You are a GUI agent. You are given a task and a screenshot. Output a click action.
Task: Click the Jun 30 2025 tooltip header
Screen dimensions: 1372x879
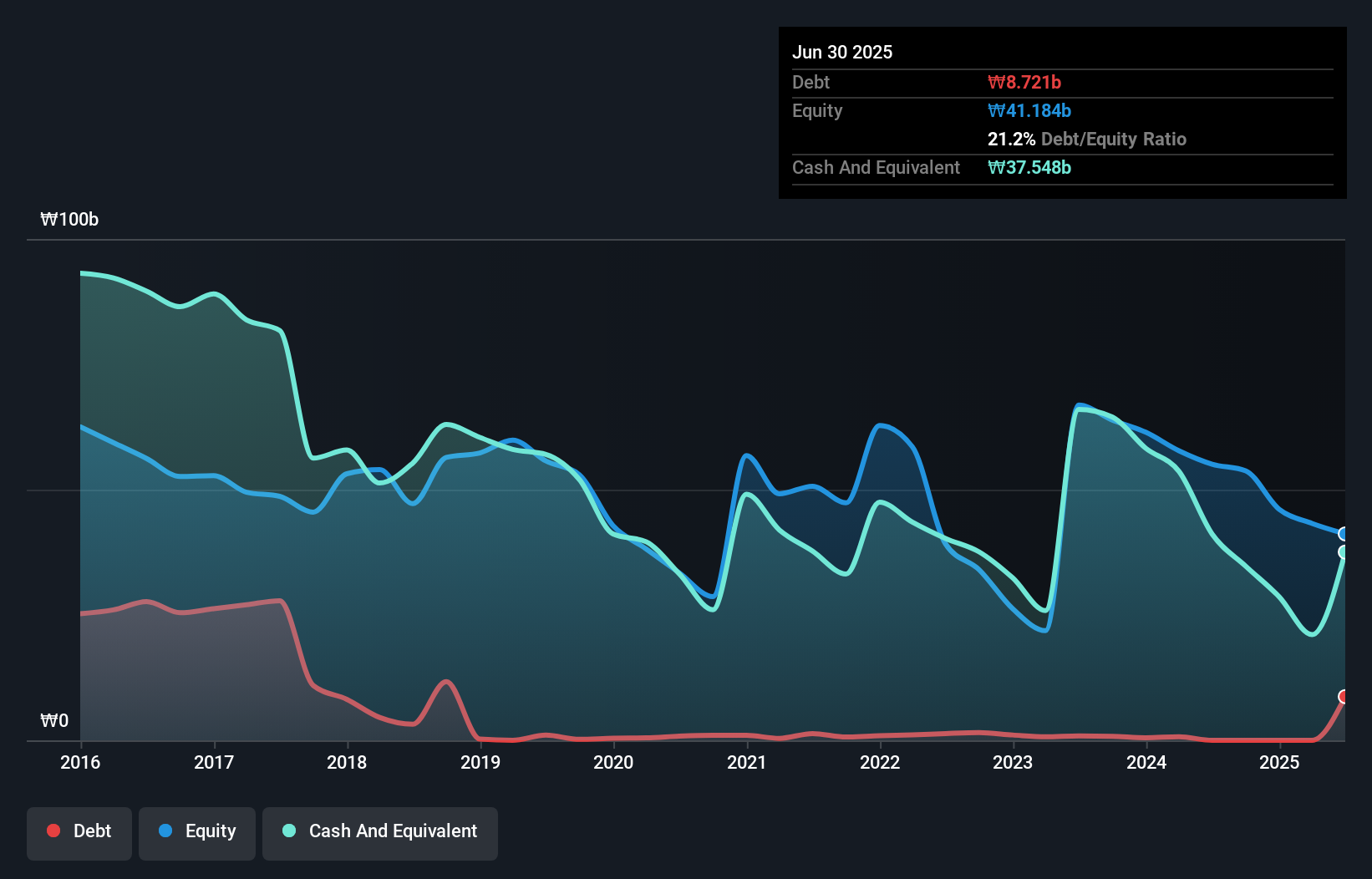pos(844,52)
